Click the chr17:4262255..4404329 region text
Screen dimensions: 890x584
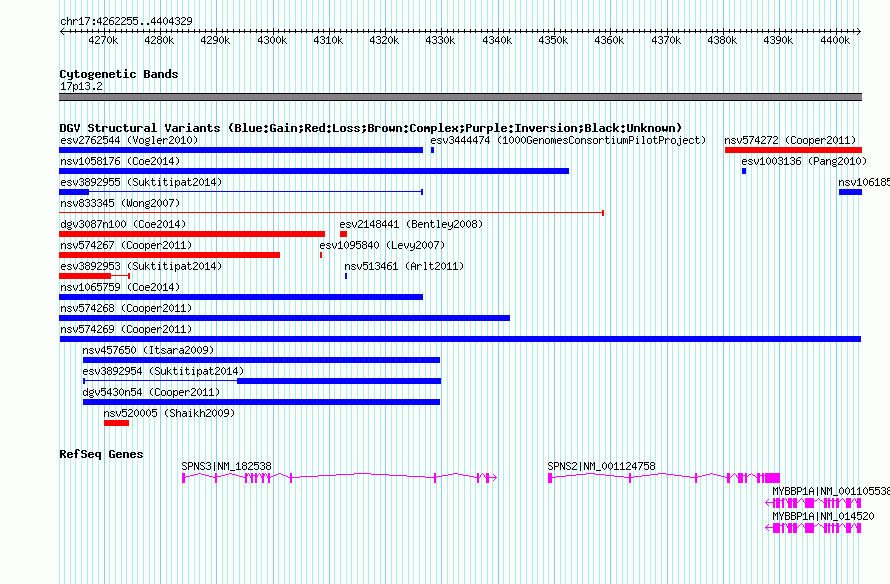pos(126,21)
